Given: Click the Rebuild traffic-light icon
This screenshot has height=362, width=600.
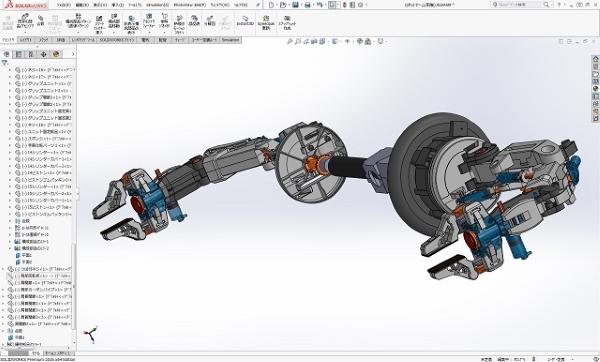Looking at the screenshot, I should [x=345, y=5].
